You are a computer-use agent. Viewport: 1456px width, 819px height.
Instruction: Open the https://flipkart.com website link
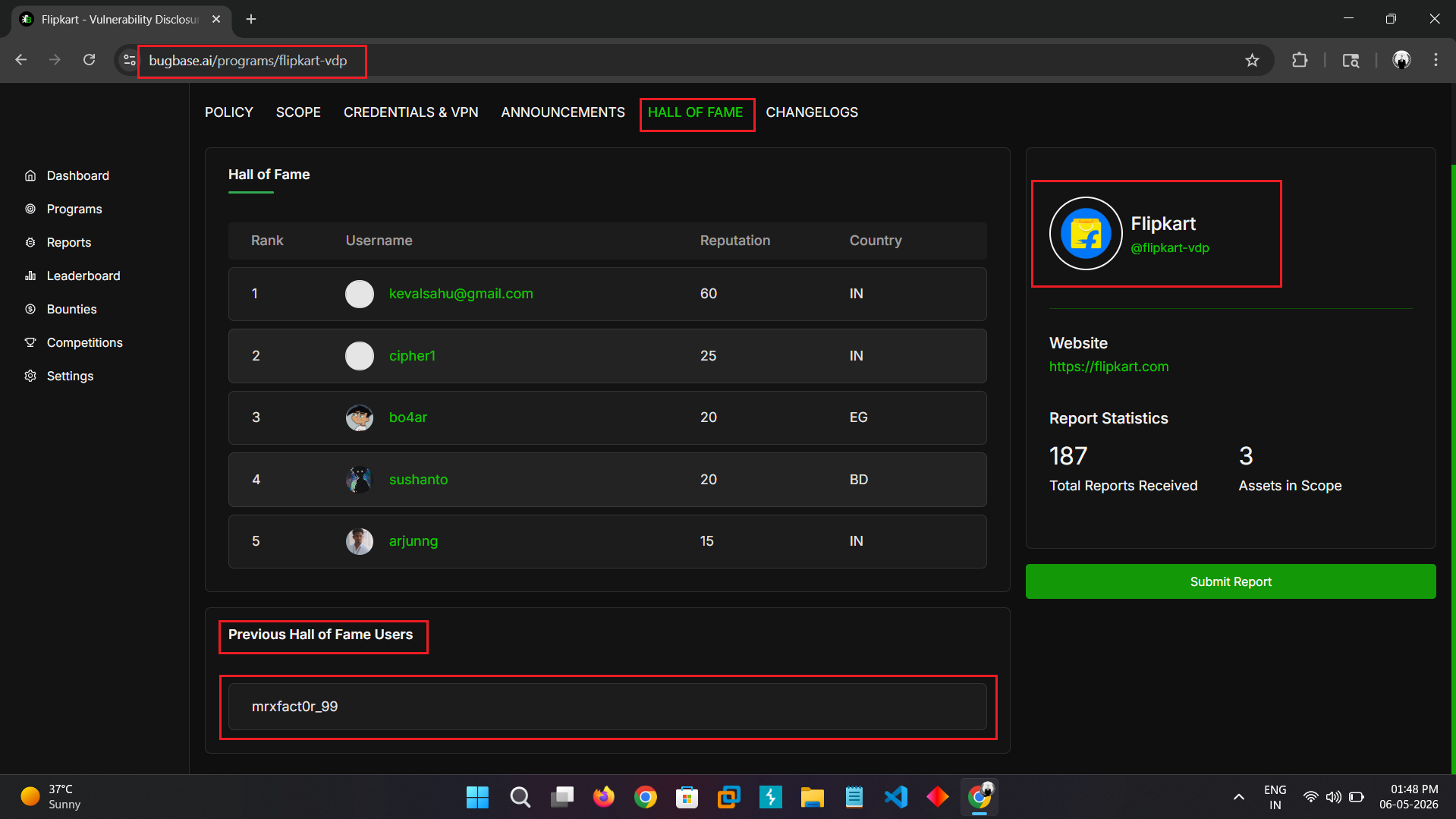pyautogui.click(x=1109, y=367)
